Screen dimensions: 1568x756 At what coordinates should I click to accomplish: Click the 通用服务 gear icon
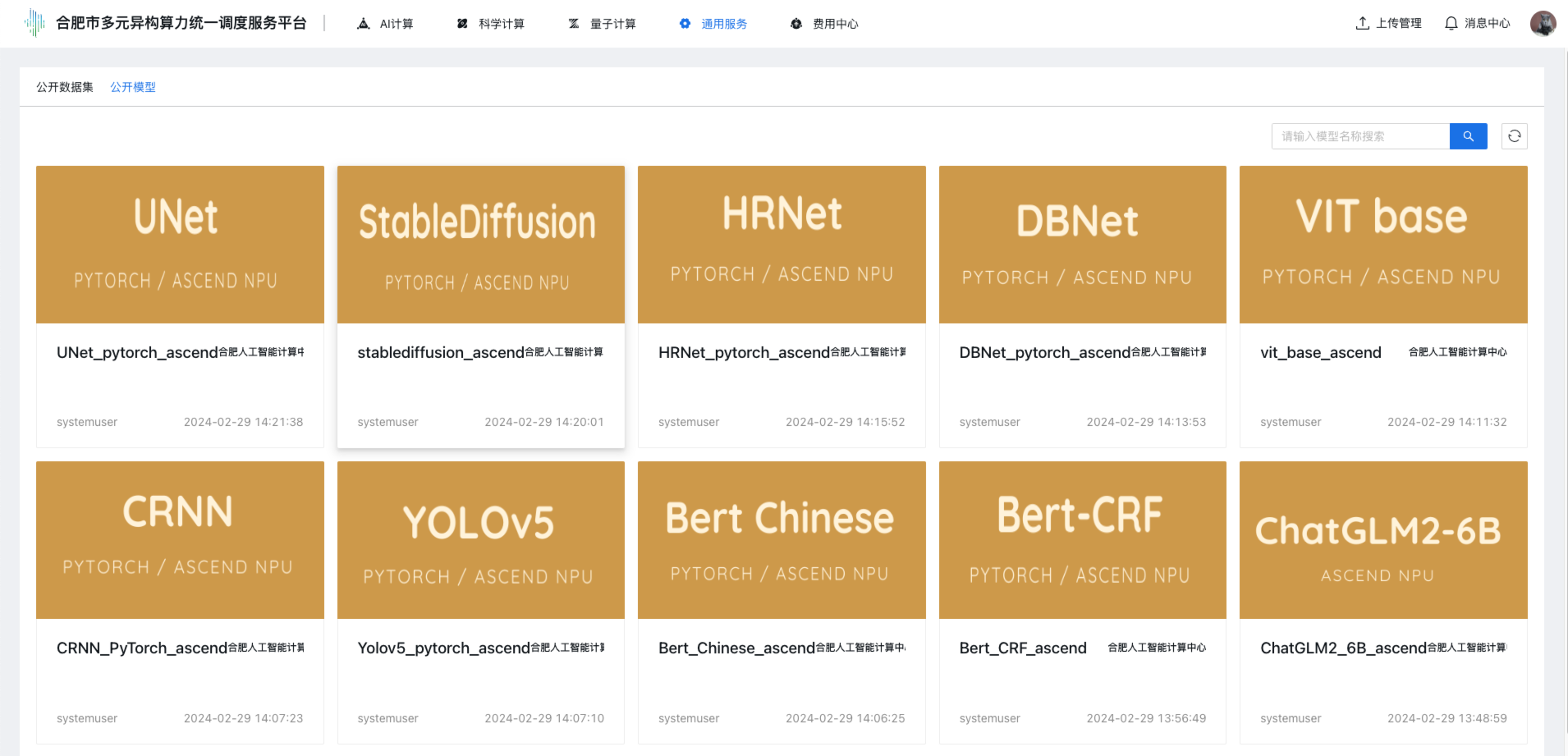tap(685, 24)
